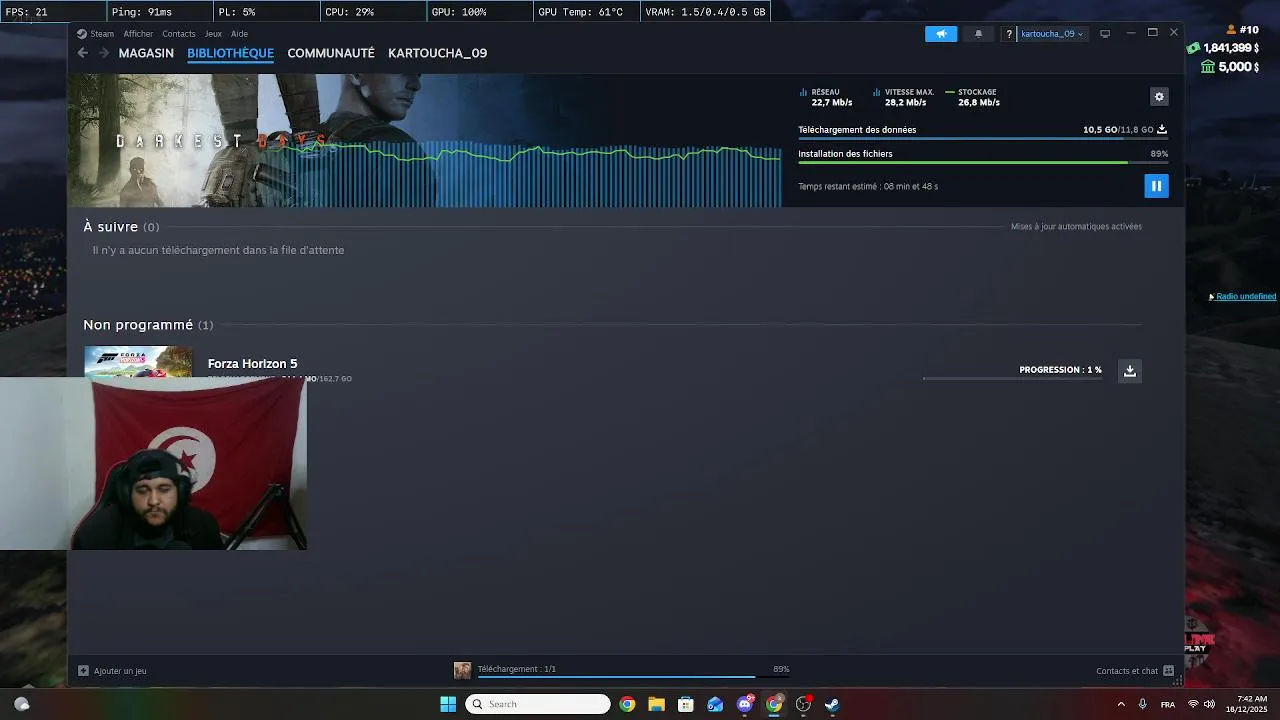Click the game icon in download status

[x=462, y=670]
